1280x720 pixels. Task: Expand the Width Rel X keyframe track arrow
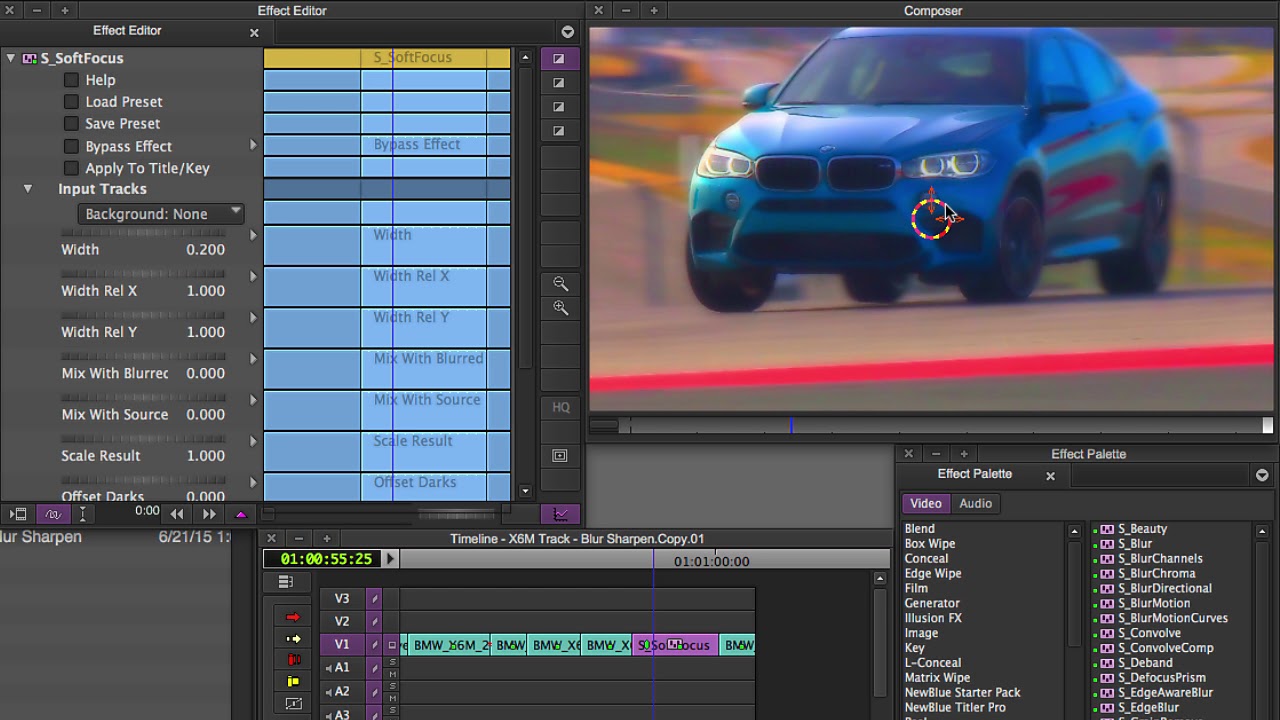tap(253, 276)
